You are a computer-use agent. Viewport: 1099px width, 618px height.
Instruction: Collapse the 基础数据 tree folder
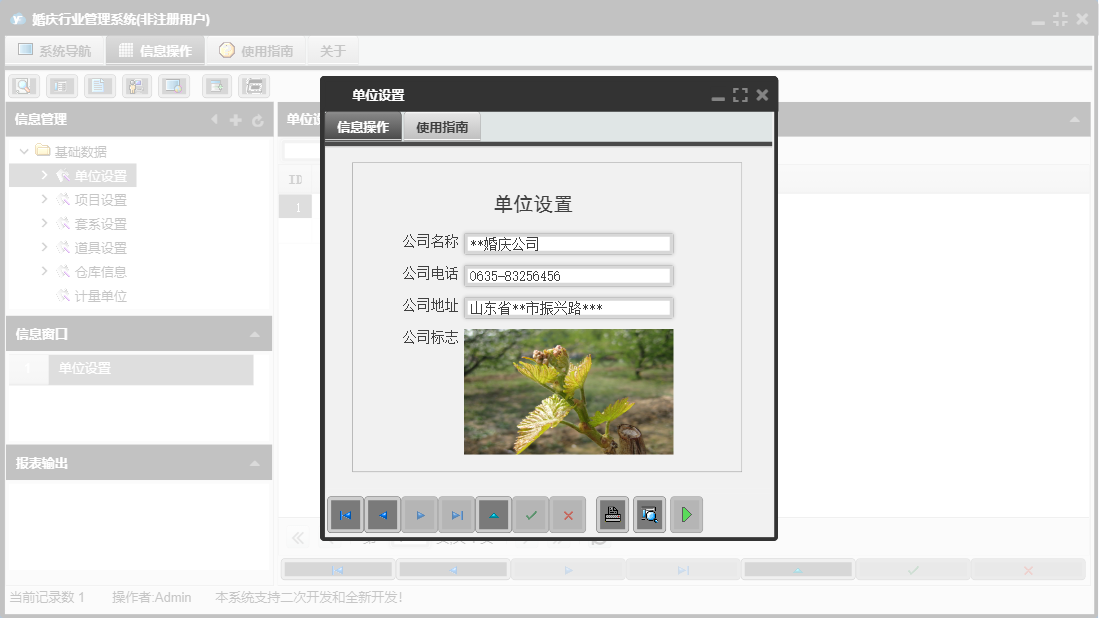pyautogui.click(x=24, y=152)
